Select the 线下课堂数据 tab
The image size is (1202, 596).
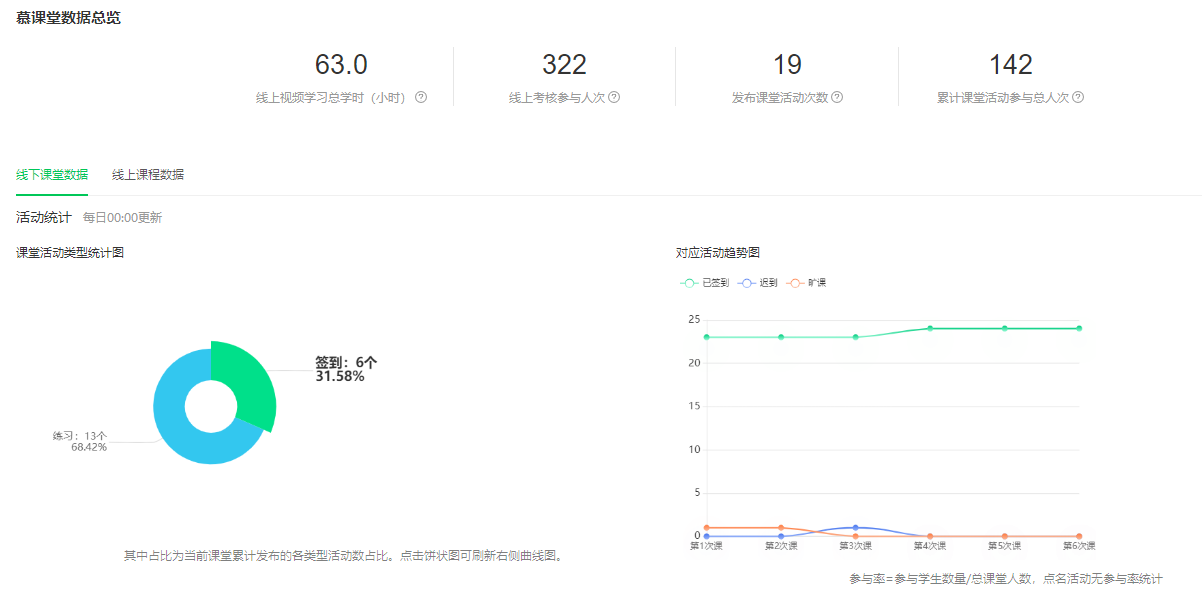52,174
